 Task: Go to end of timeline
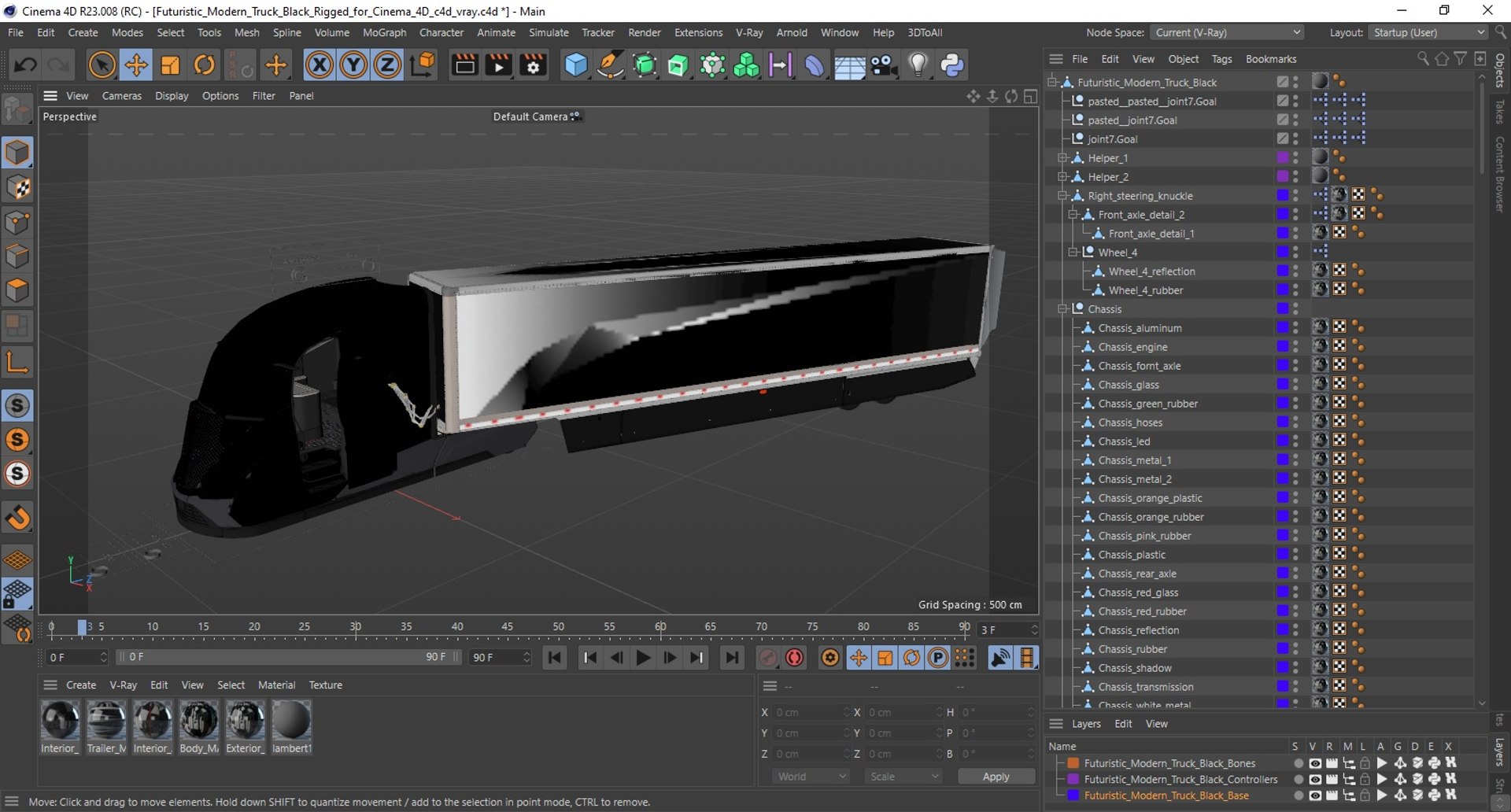click(x=732, y=658)
